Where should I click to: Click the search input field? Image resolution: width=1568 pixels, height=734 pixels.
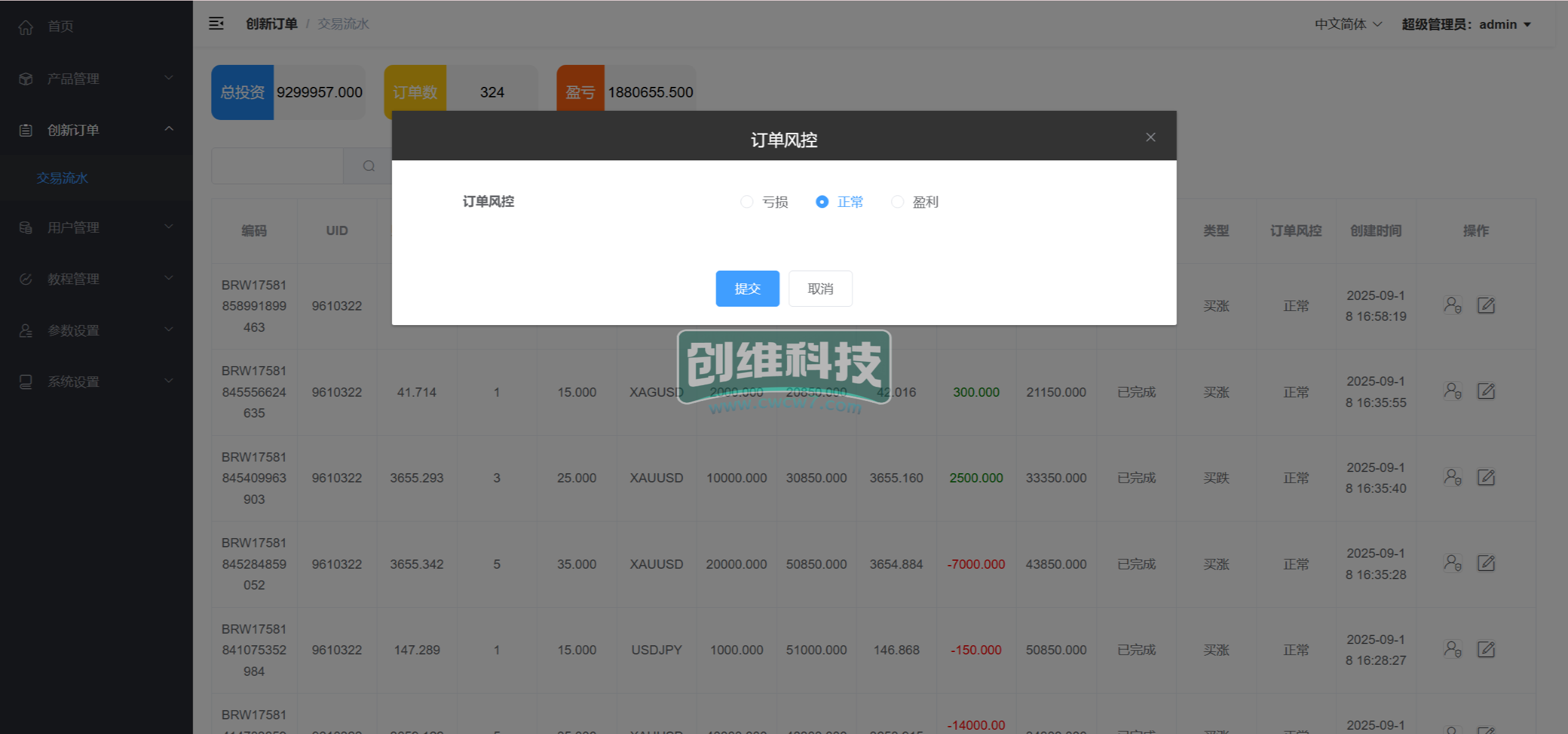click(x=277, y=166)
